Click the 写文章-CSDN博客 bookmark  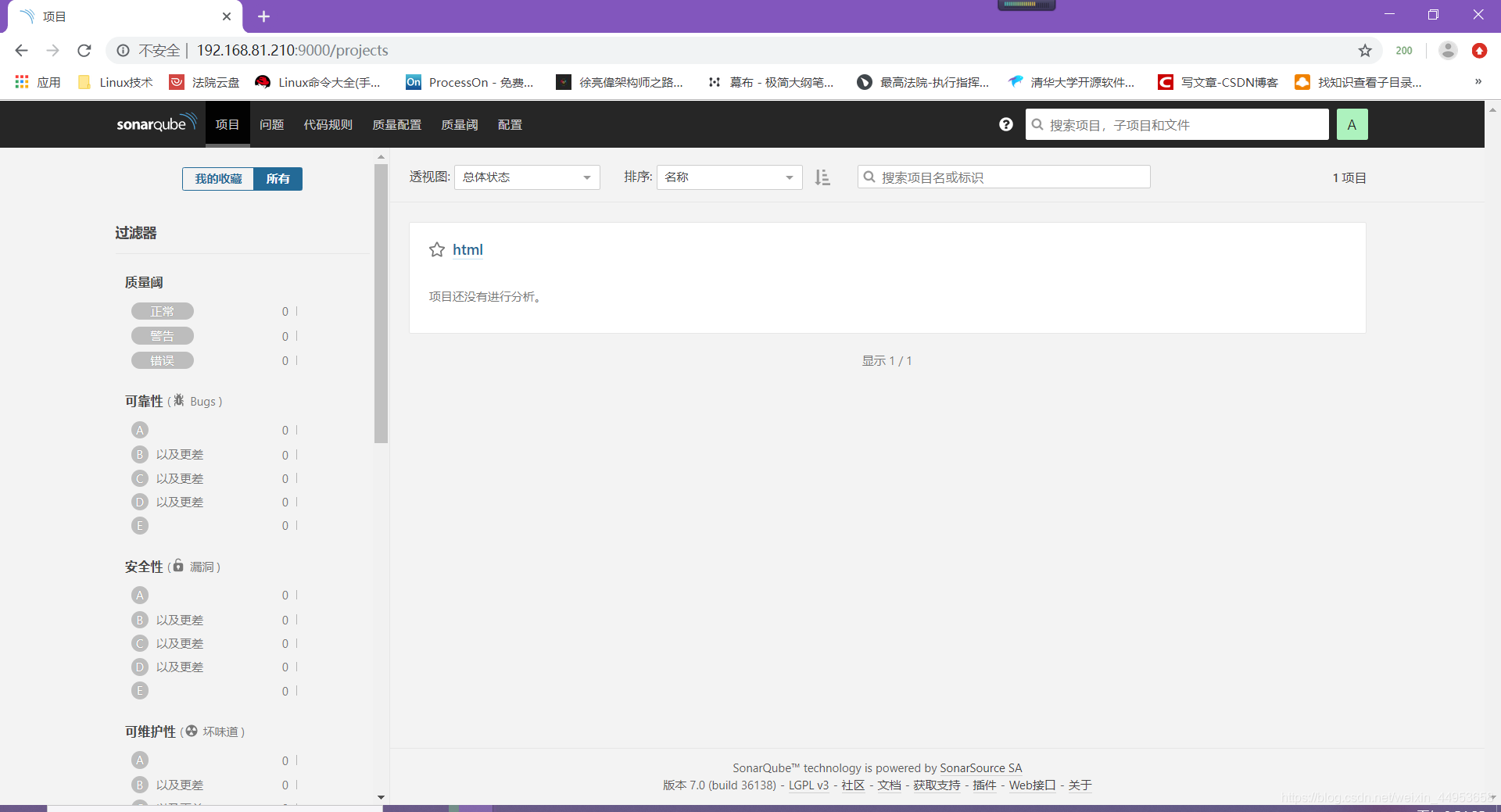pyautogui.click(x=1216, y=82)
